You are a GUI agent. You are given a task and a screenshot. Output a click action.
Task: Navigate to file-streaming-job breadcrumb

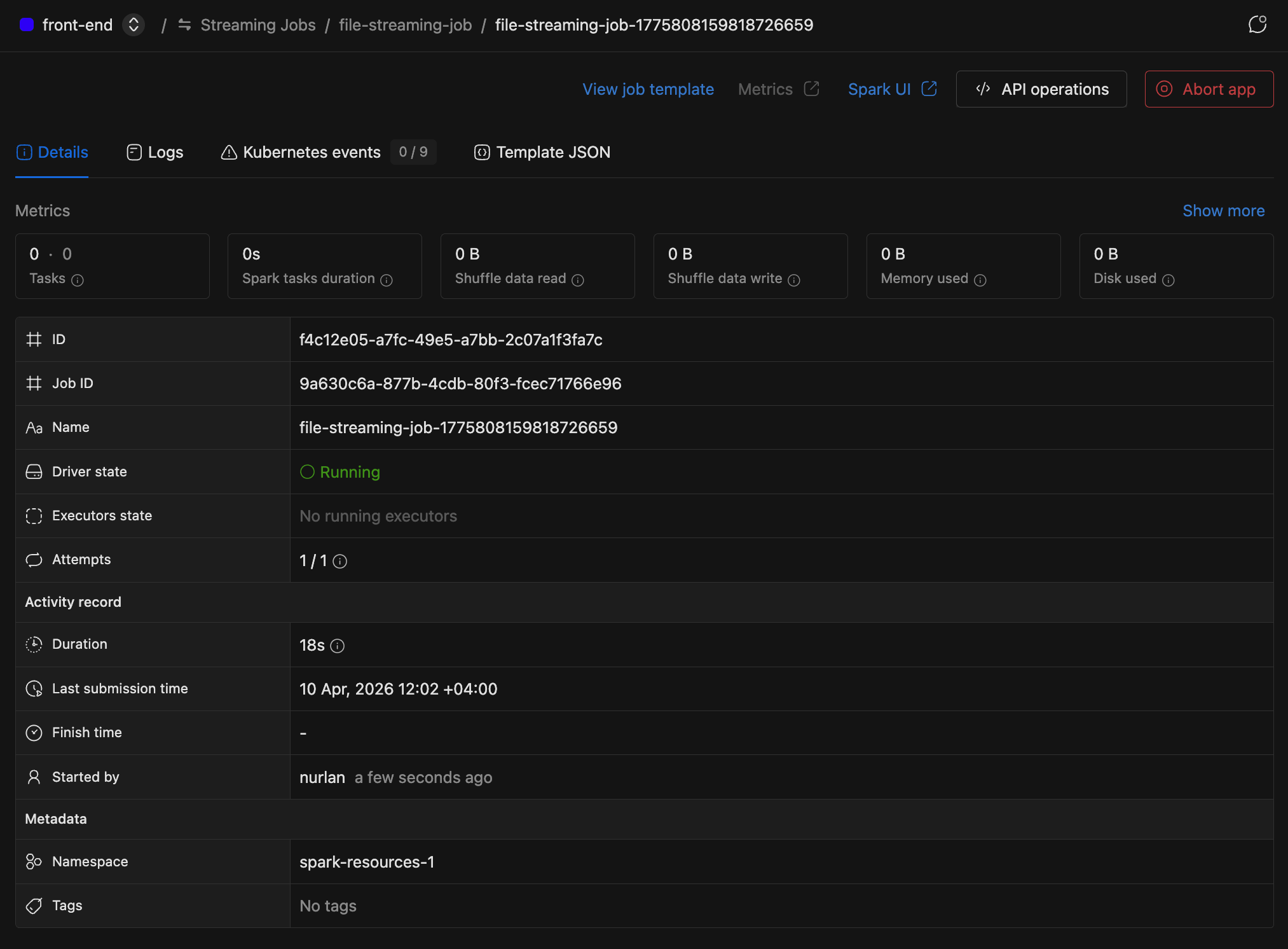[405, 25]
